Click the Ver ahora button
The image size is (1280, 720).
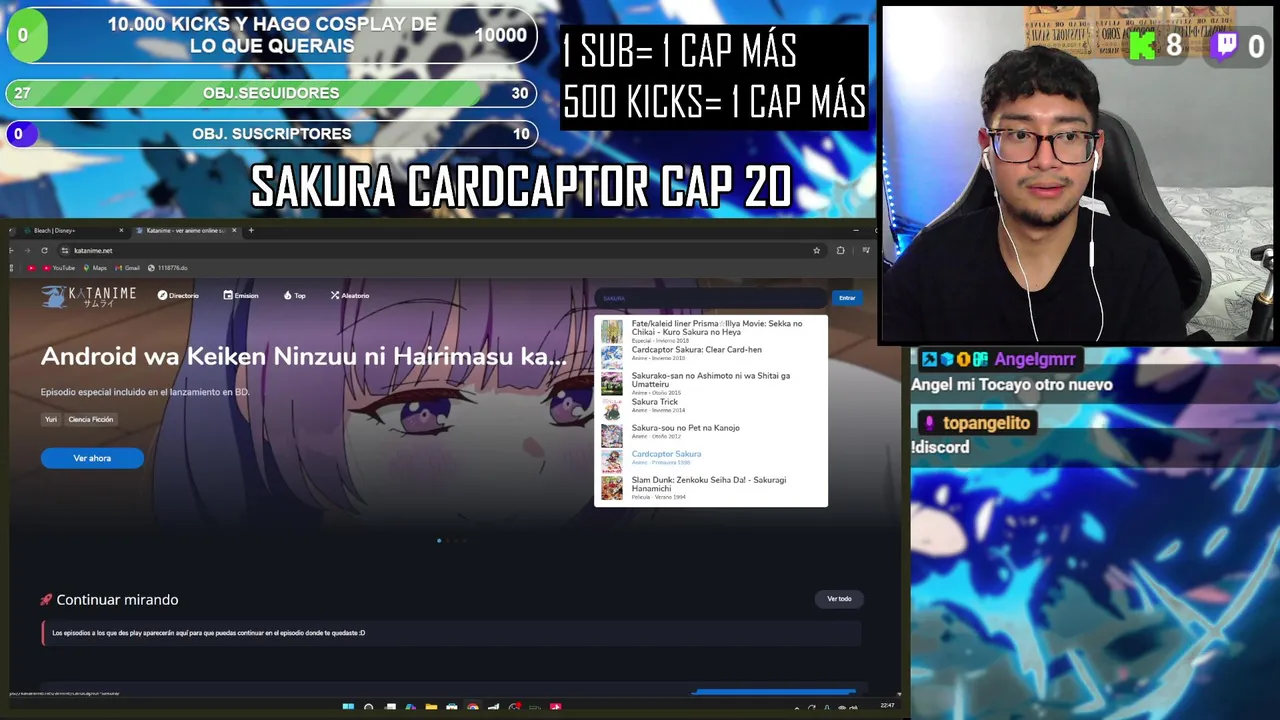(x=92, y=458)
